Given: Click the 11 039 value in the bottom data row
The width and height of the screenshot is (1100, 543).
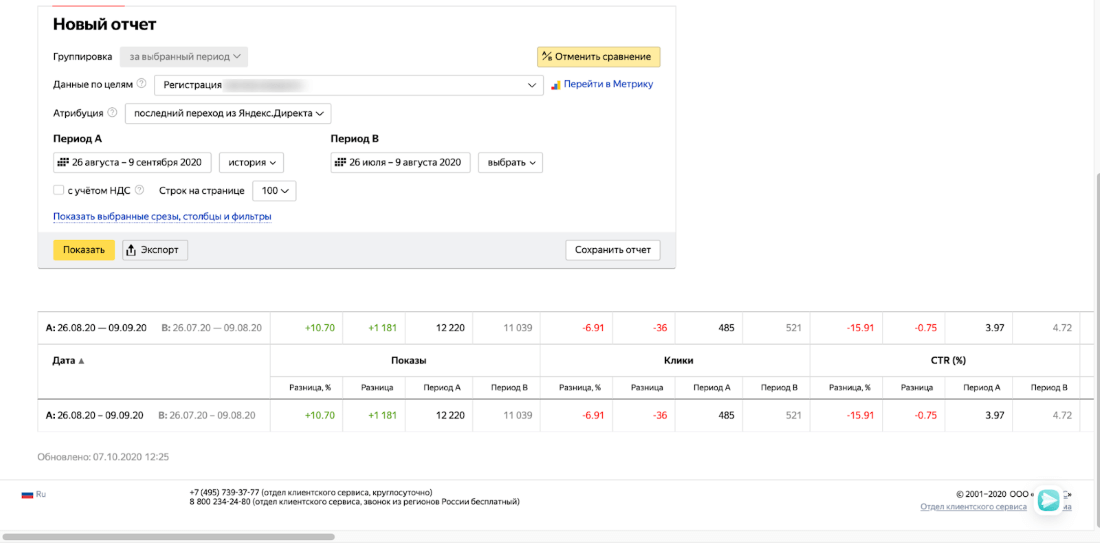Looking at the screenshot, I should click(x=518, y=415).
